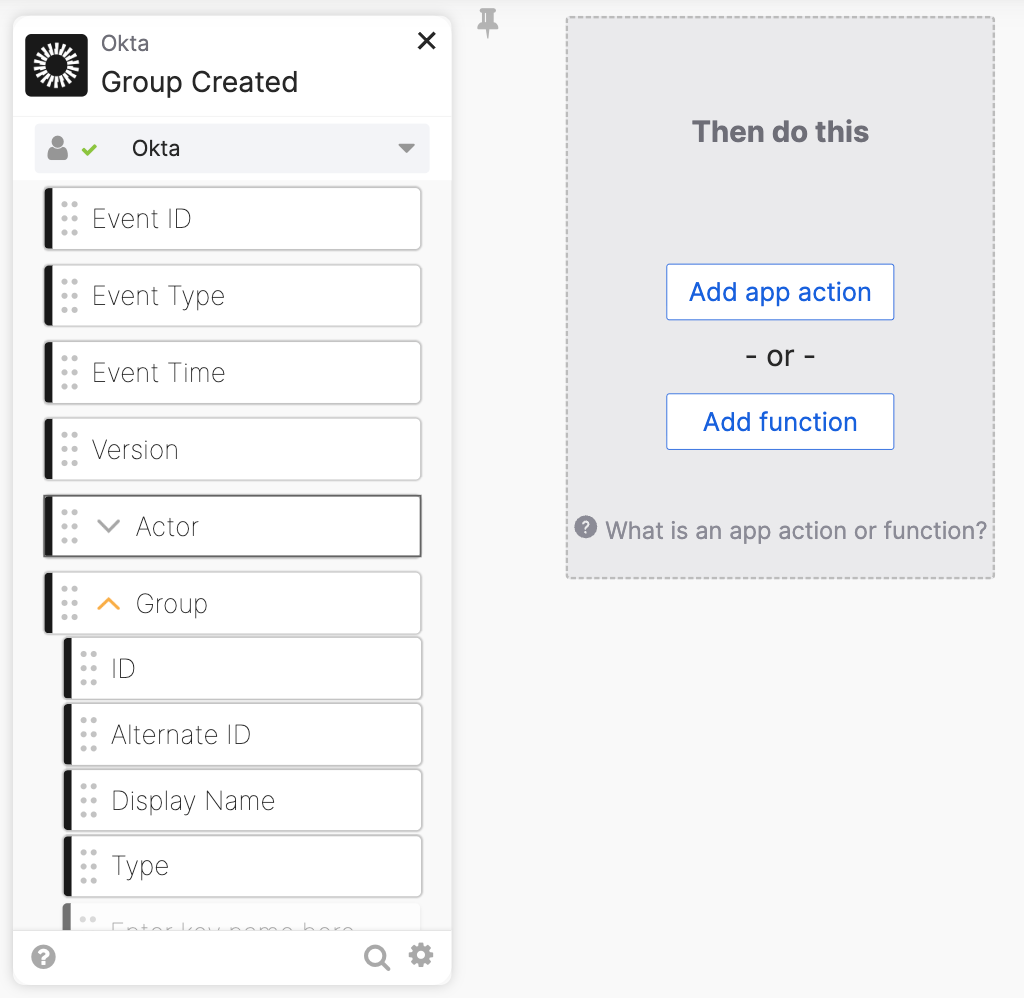Expand the Actor field group
Screen dimensions: 1024x998
(109, 527)
